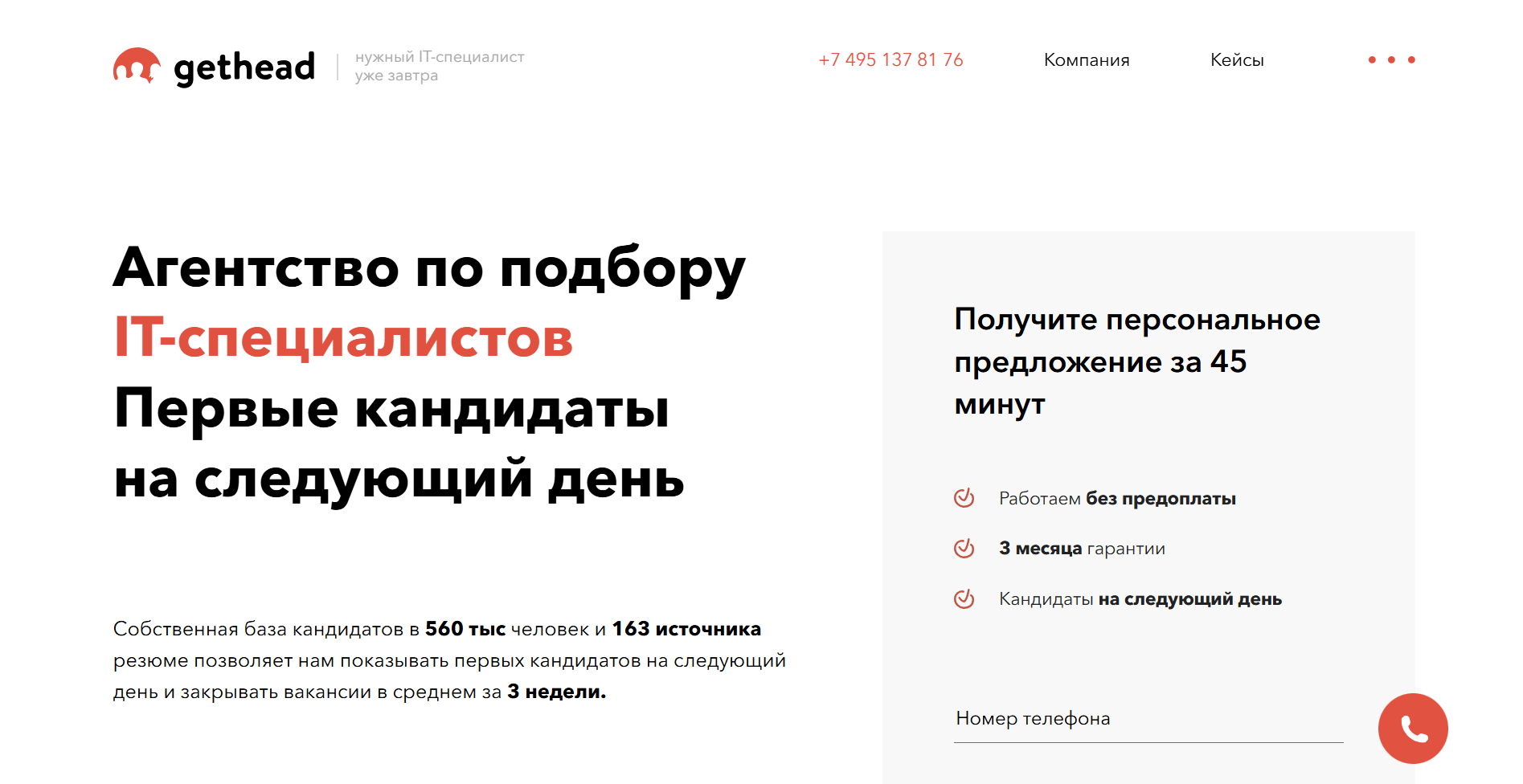
Task: Click checkmark icon beside Кандидаты на следующий день
Action: [964, 598]
